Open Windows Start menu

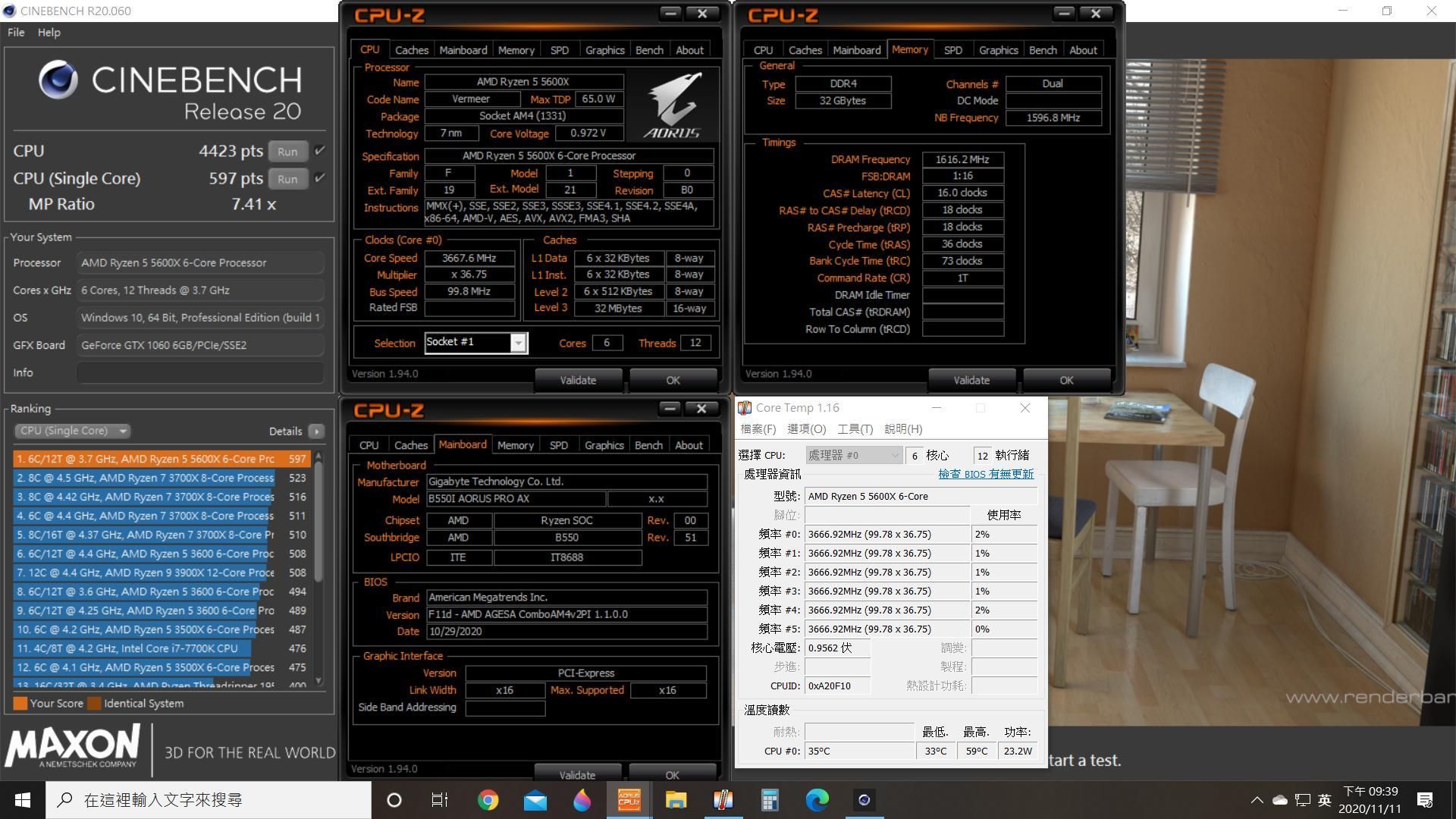(x=23, y=800)
